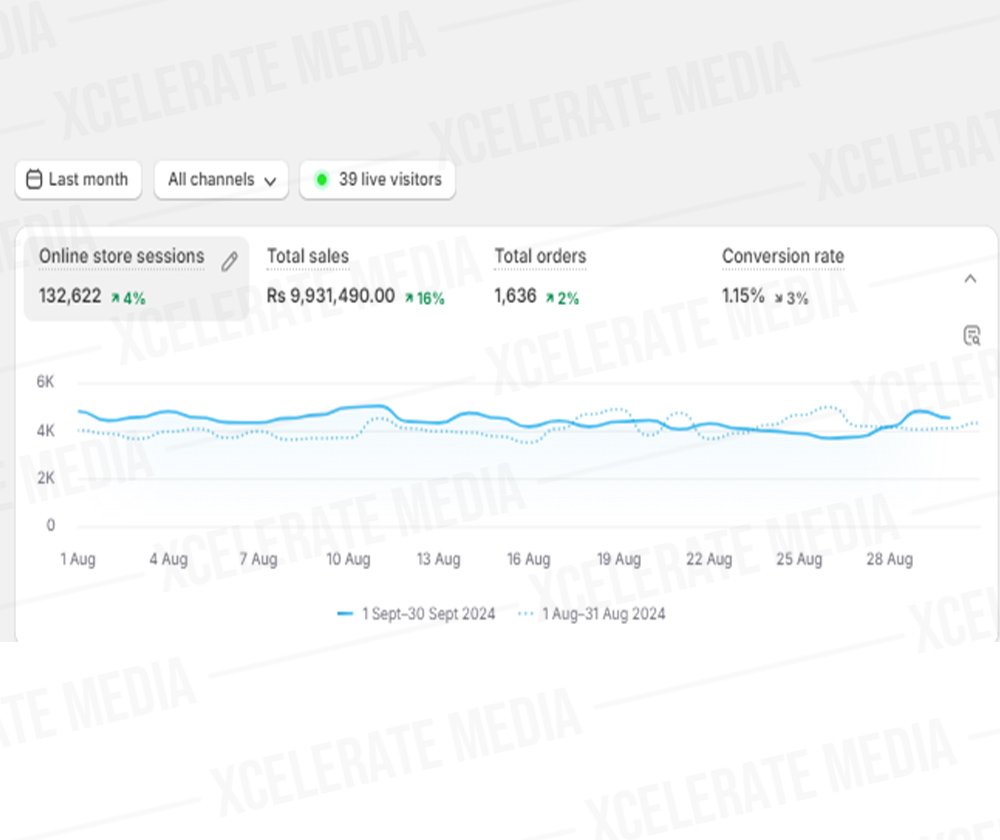Click the 3% conversion decrease indicator
The height and width of the screenshot is (840, 1000).
(x=791, y=298)
